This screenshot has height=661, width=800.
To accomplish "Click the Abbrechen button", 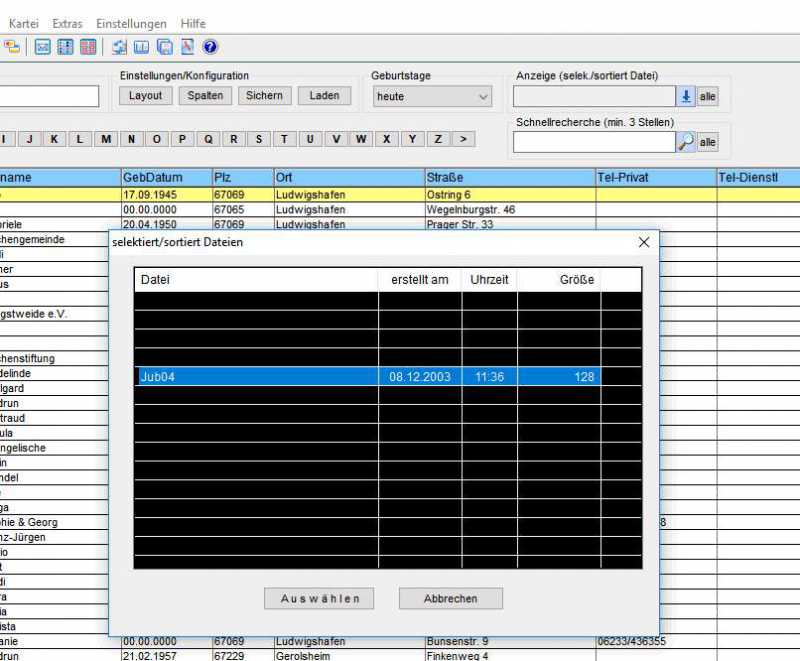I will click(x=450, y=598).
